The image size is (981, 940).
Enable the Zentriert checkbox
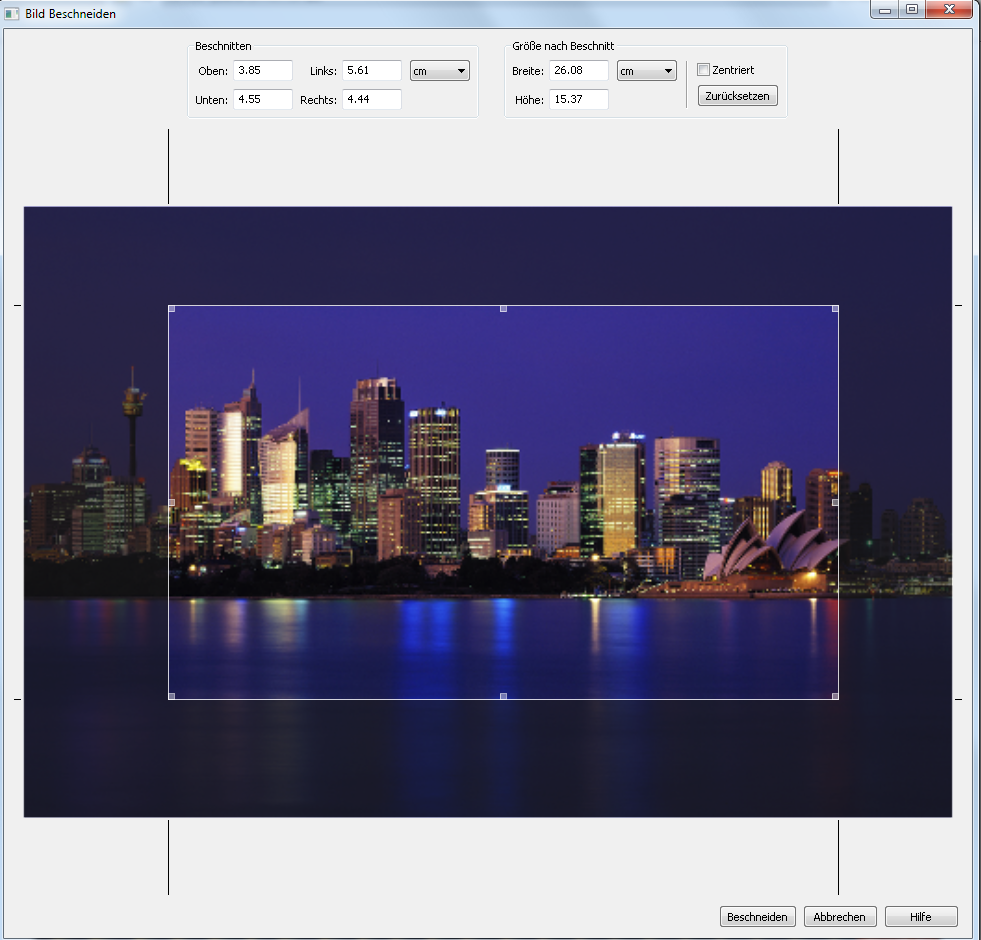[x=703, y=69]
